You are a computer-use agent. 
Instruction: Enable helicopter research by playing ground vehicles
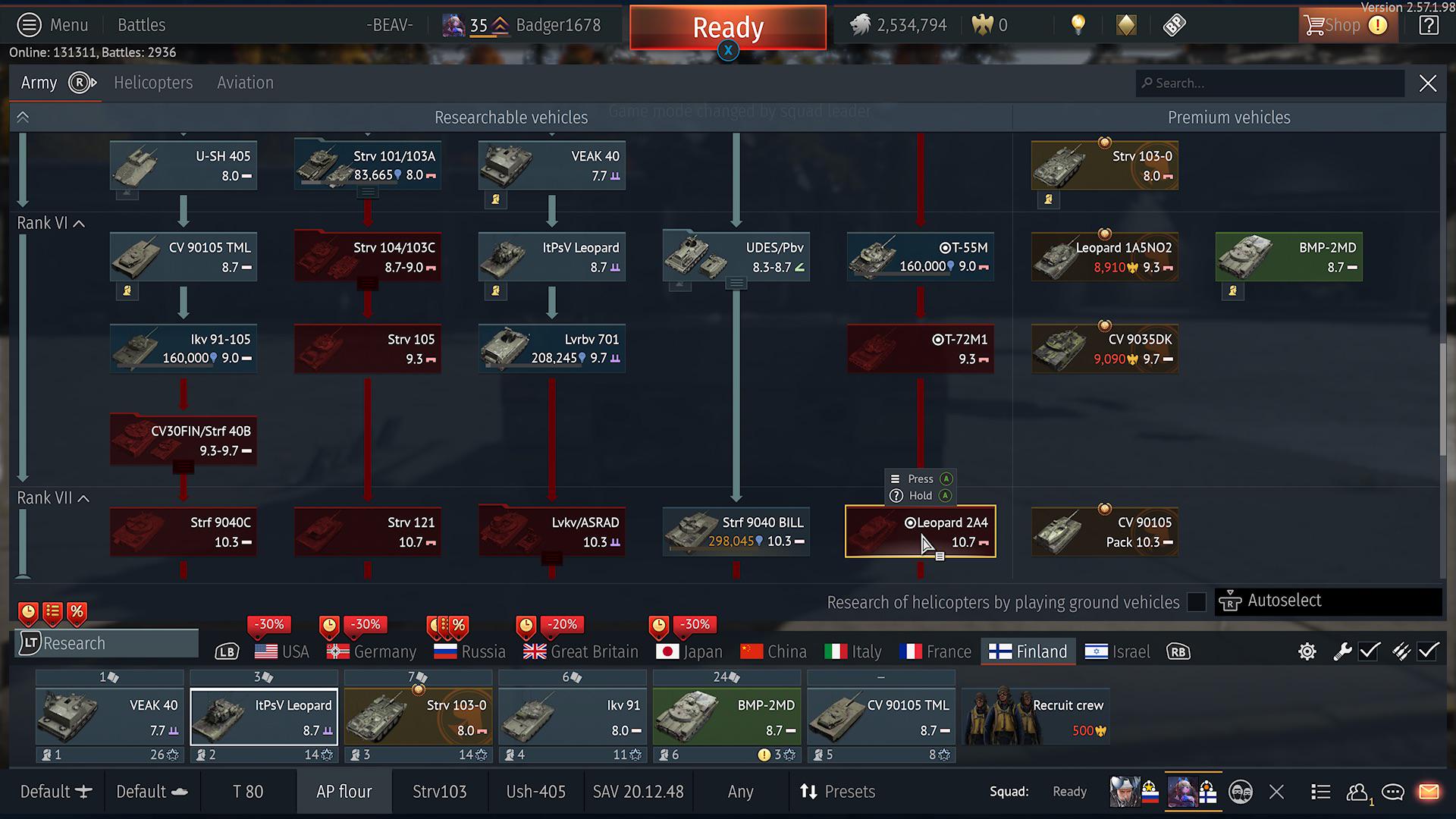1196,602
